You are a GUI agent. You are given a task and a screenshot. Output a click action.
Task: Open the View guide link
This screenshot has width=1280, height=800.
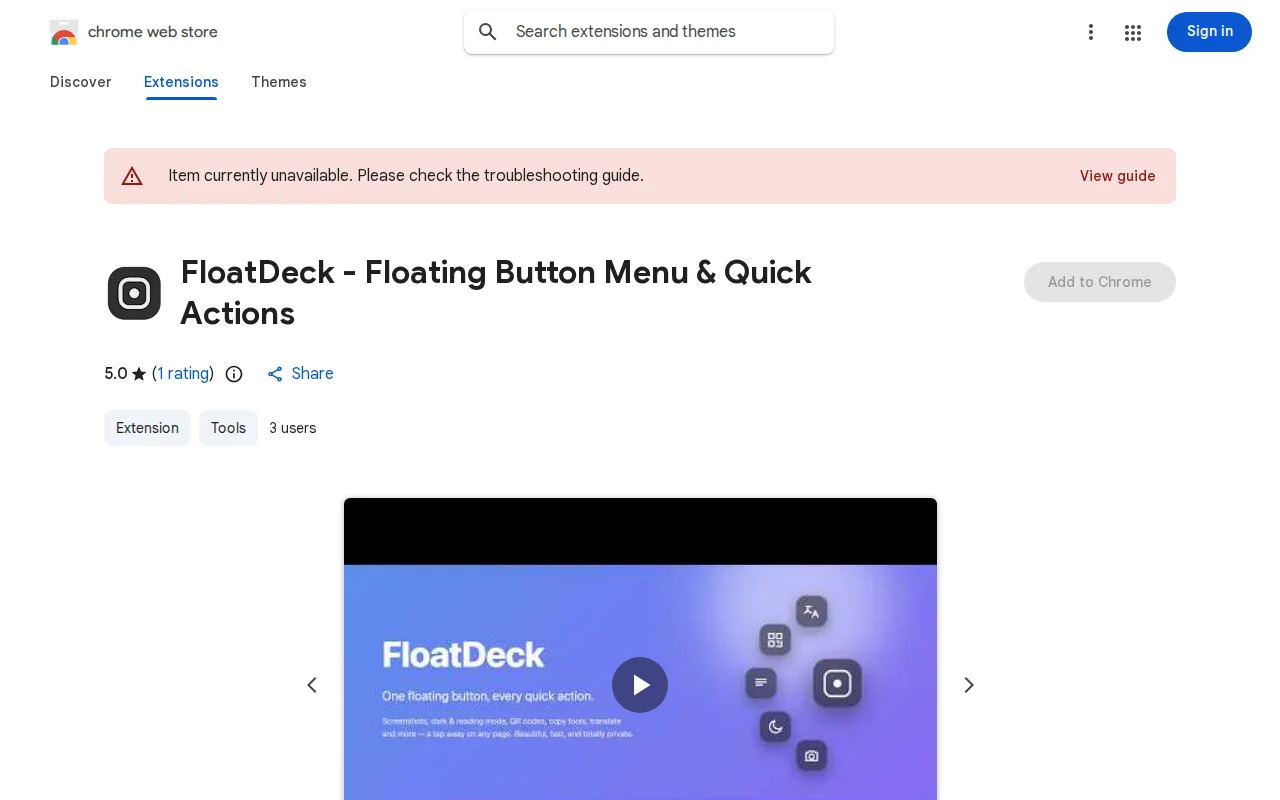click(1117, 176)
